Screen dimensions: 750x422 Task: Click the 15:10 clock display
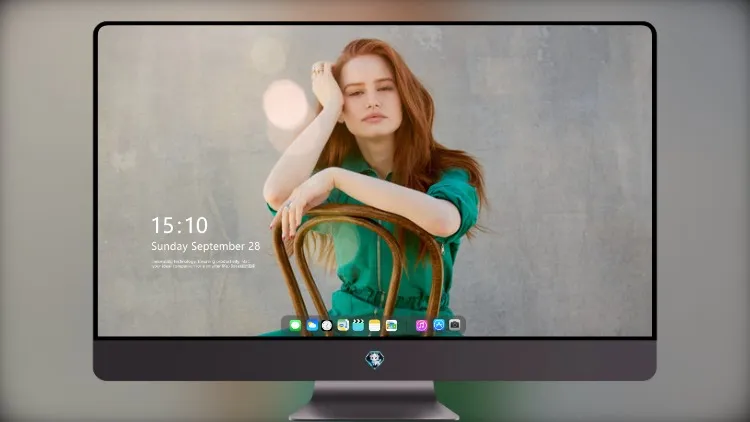tap(179, 225)
